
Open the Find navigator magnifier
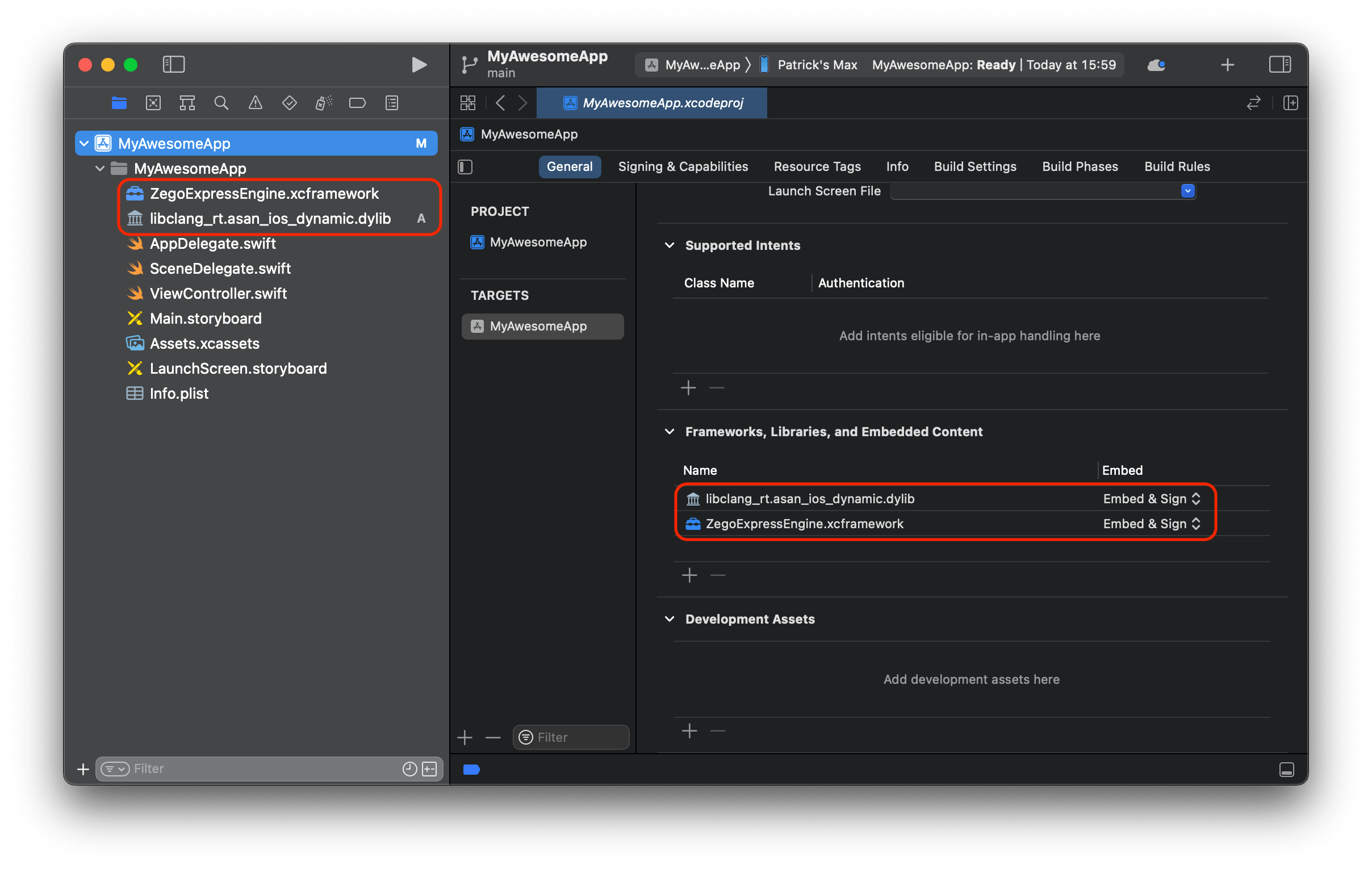tap(221, 103)
